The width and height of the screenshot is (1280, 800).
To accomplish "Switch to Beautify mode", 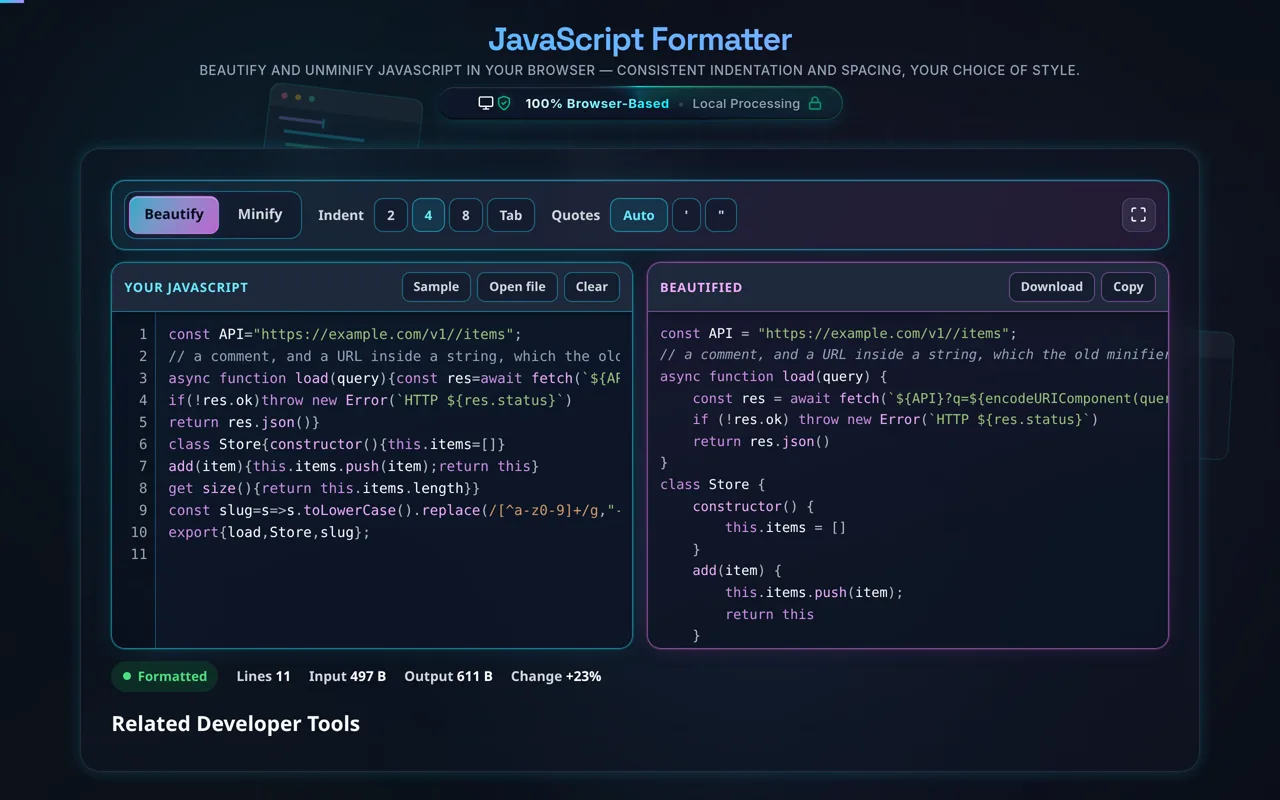I will (174, 214).
